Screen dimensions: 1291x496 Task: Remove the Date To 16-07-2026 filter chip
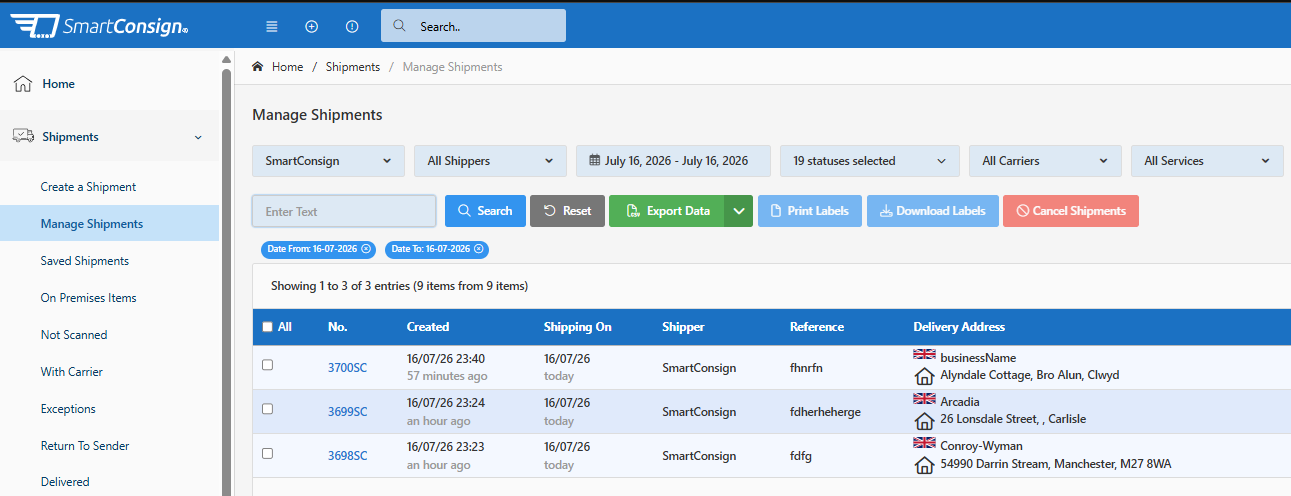pyautogui.click(x=480, y=249)
